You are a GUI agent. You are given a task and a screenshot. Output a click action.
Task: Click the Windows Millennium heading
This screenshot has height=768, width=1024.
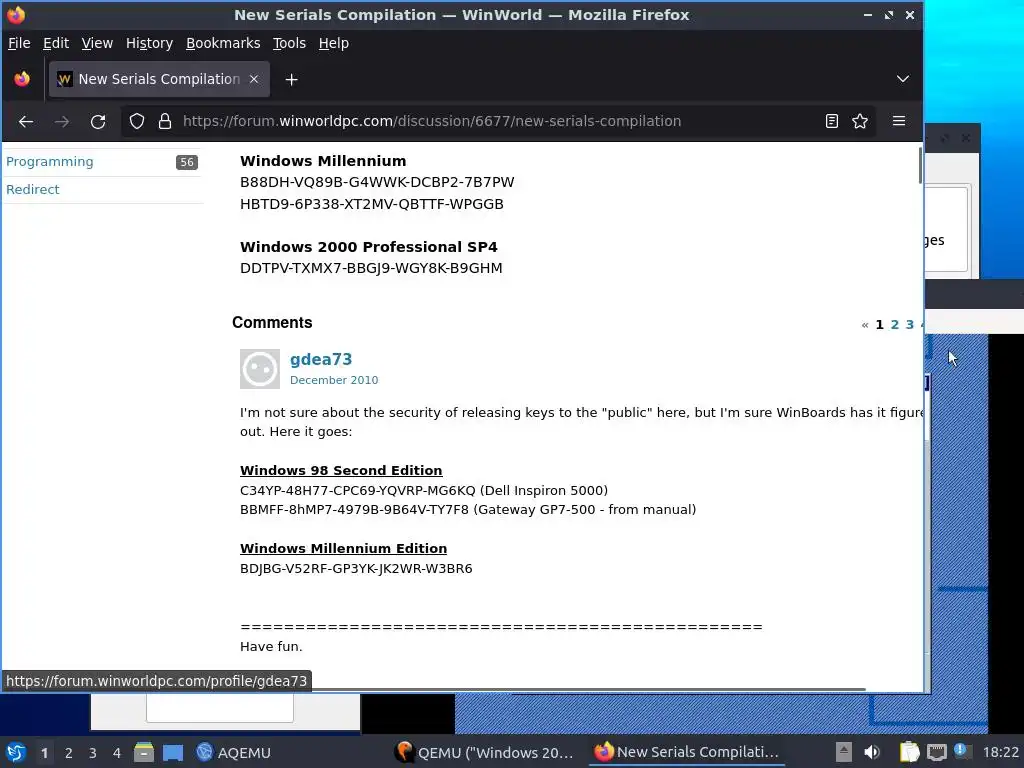point(323,161)
